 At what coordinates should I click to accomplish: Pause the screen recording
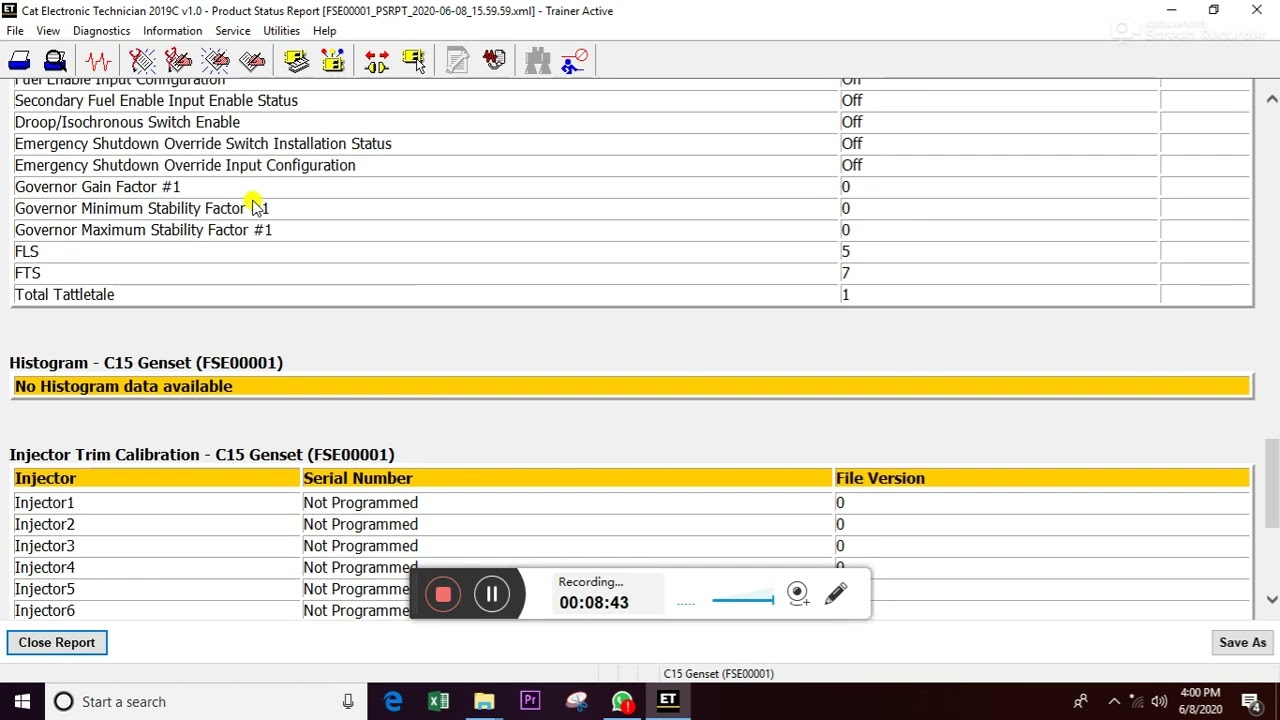tap(492, 595)
